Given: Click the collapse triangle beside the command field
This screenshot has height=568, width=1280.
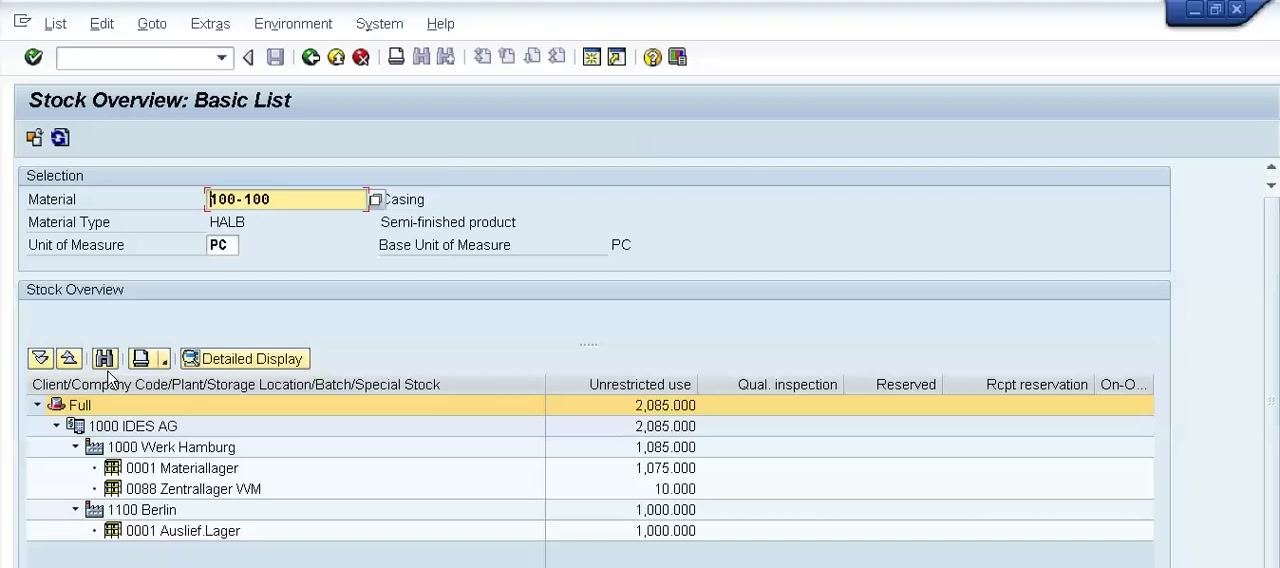Looking at the screenshot, I should [x=248, y=58].
